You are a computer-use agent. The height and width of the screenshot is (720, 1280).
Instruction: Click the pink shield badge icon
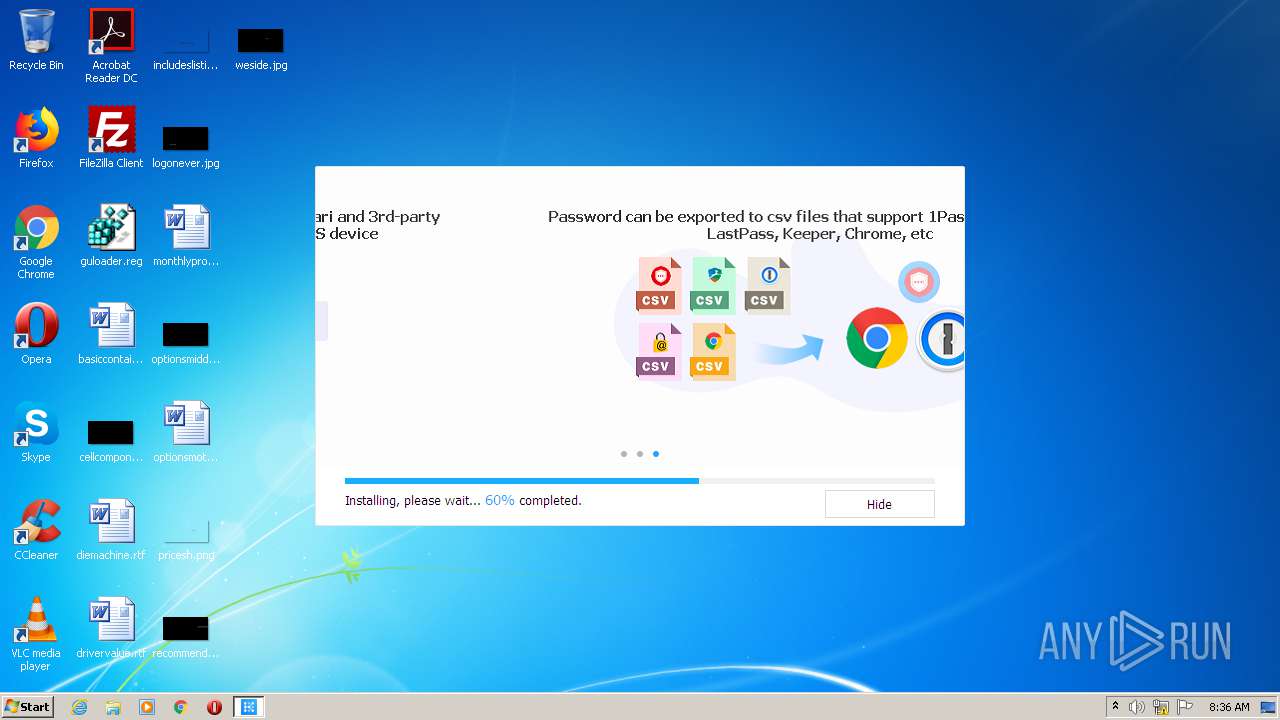point(919,282)
